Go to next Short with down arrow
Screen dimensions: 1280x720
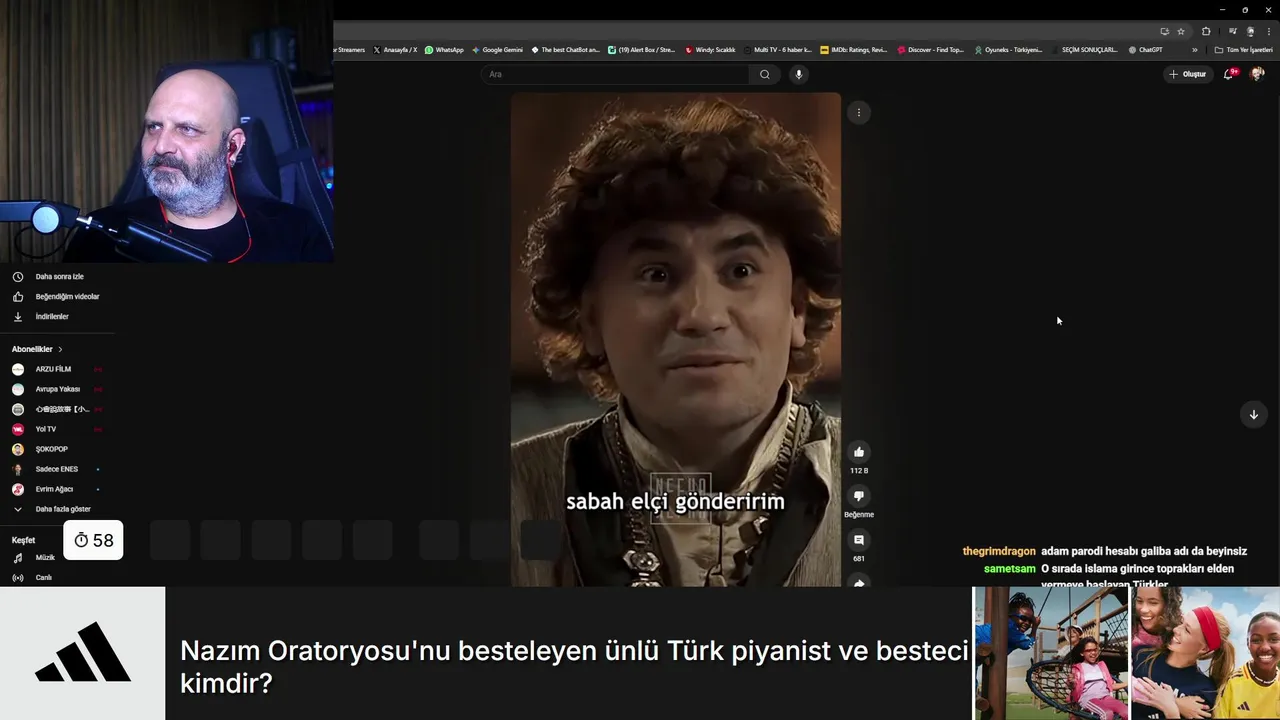(1253, 414)
